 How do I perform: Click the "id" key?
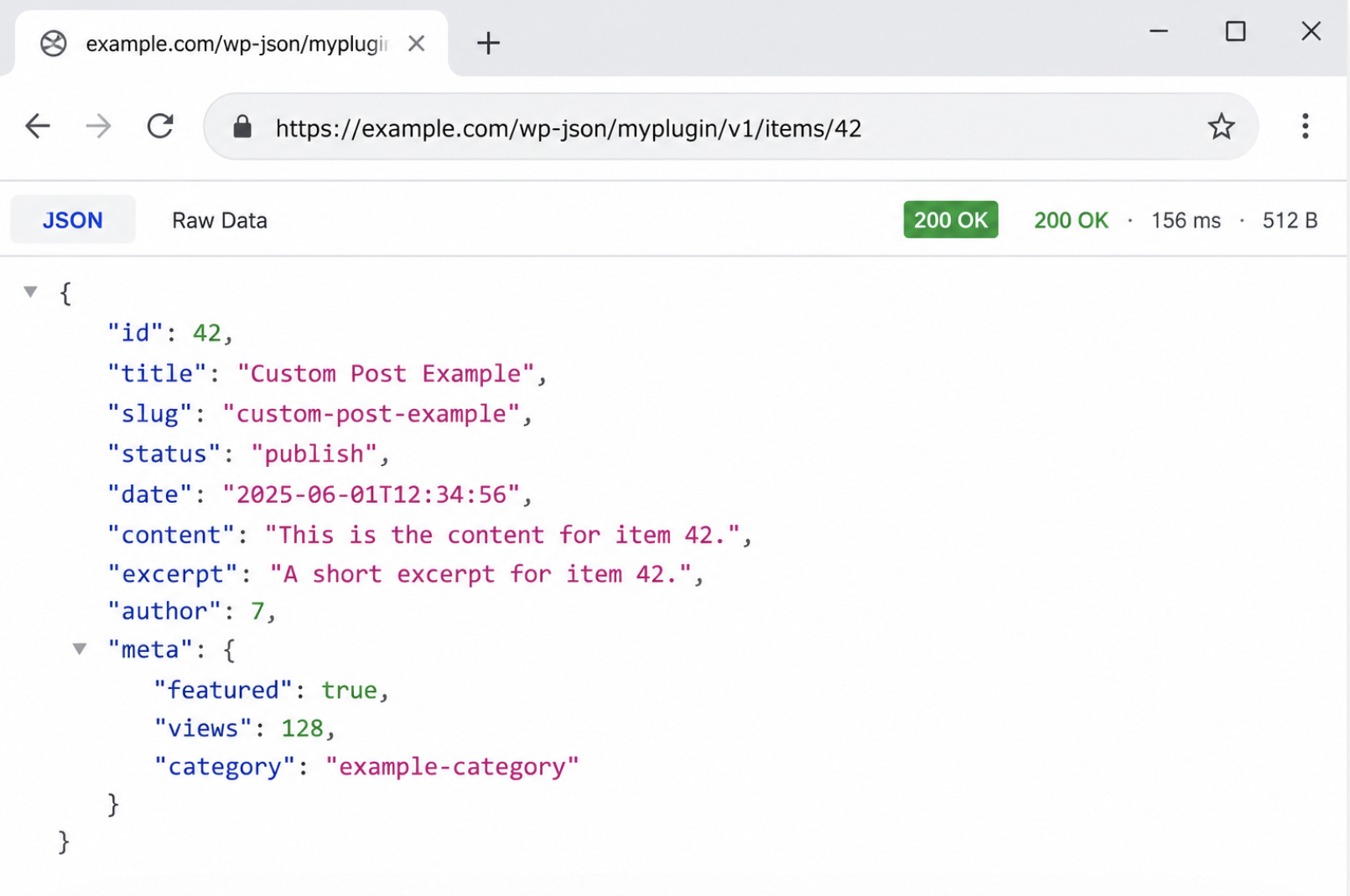pyautogui.click(x=135, y=333)
